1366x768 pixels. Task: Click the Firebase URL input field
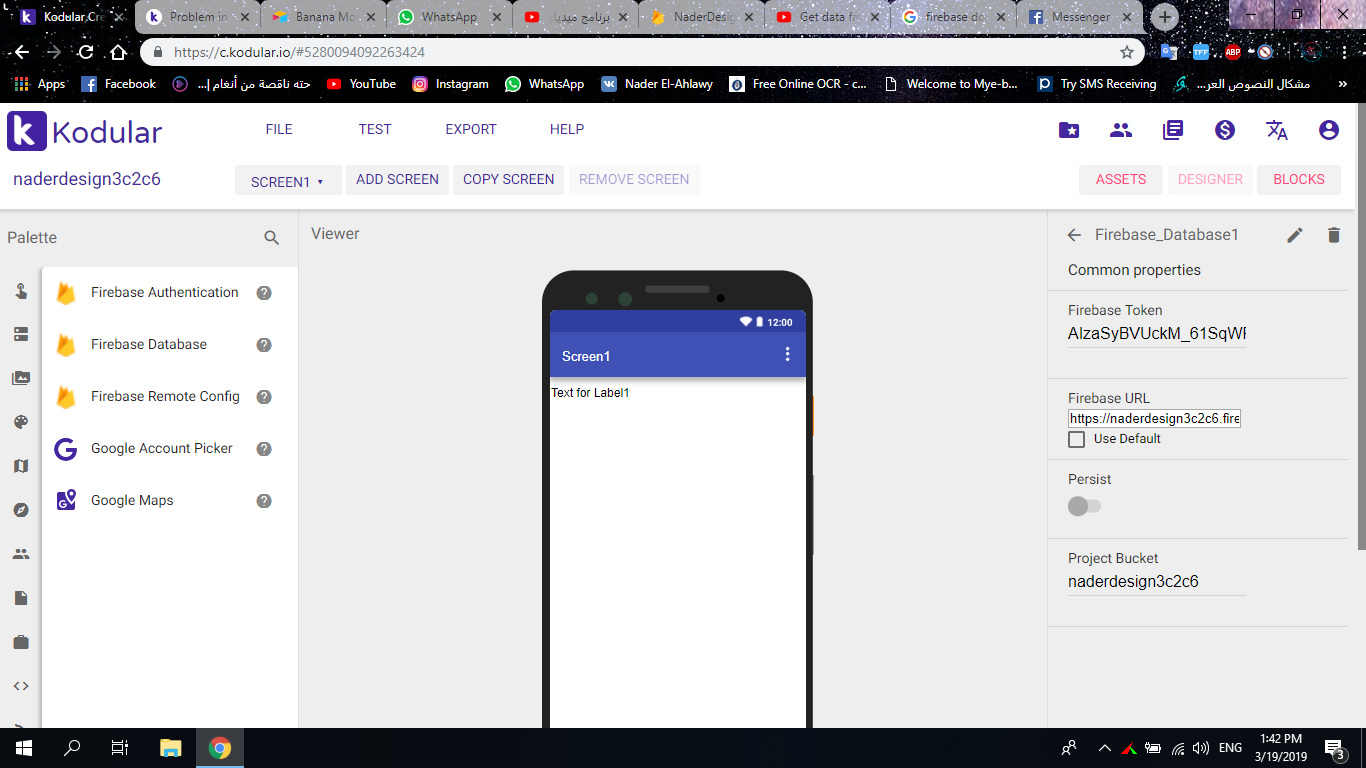coord(1154,419)
